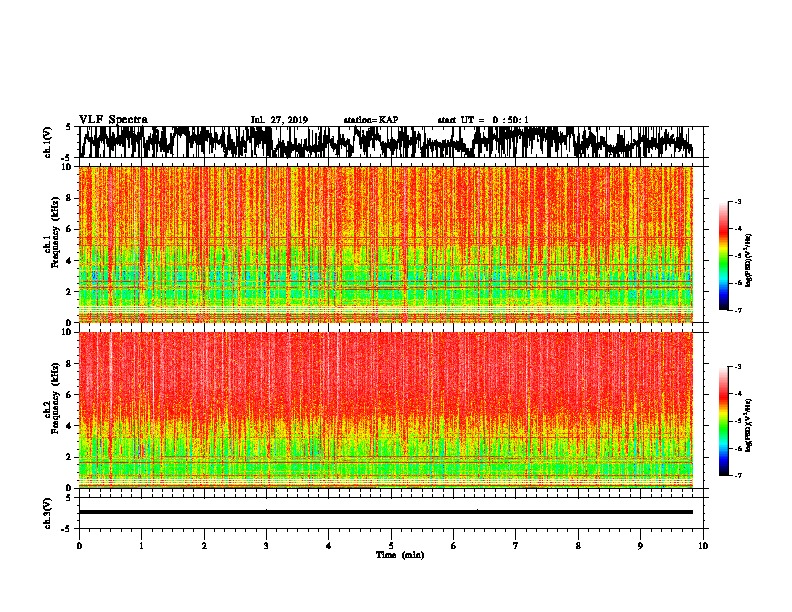Click the "ch.1(V)" waveform axis label
This screenshot has height=612, width=792.
[48, 142]
